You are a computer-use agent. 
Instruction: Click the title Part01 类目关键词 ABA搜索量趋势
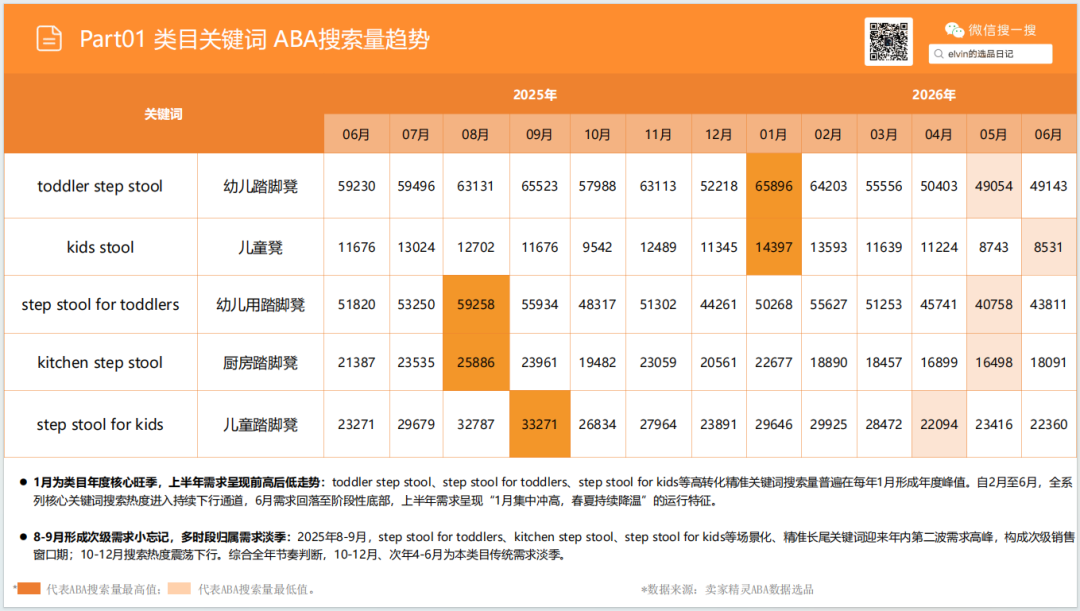(254, 39)
